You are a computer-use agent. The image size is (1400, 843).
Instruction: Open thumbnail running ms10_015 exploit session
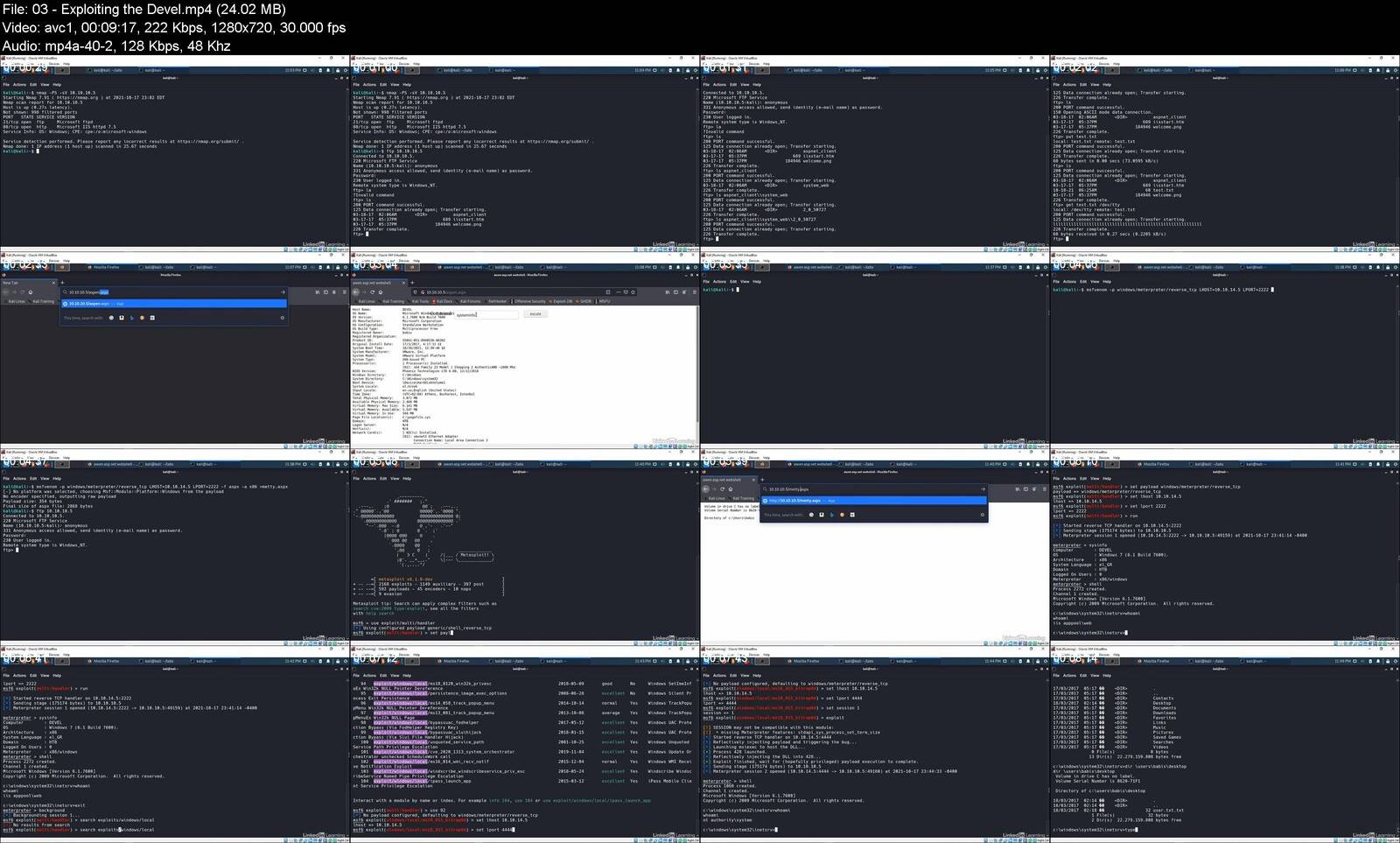(874, 744)
